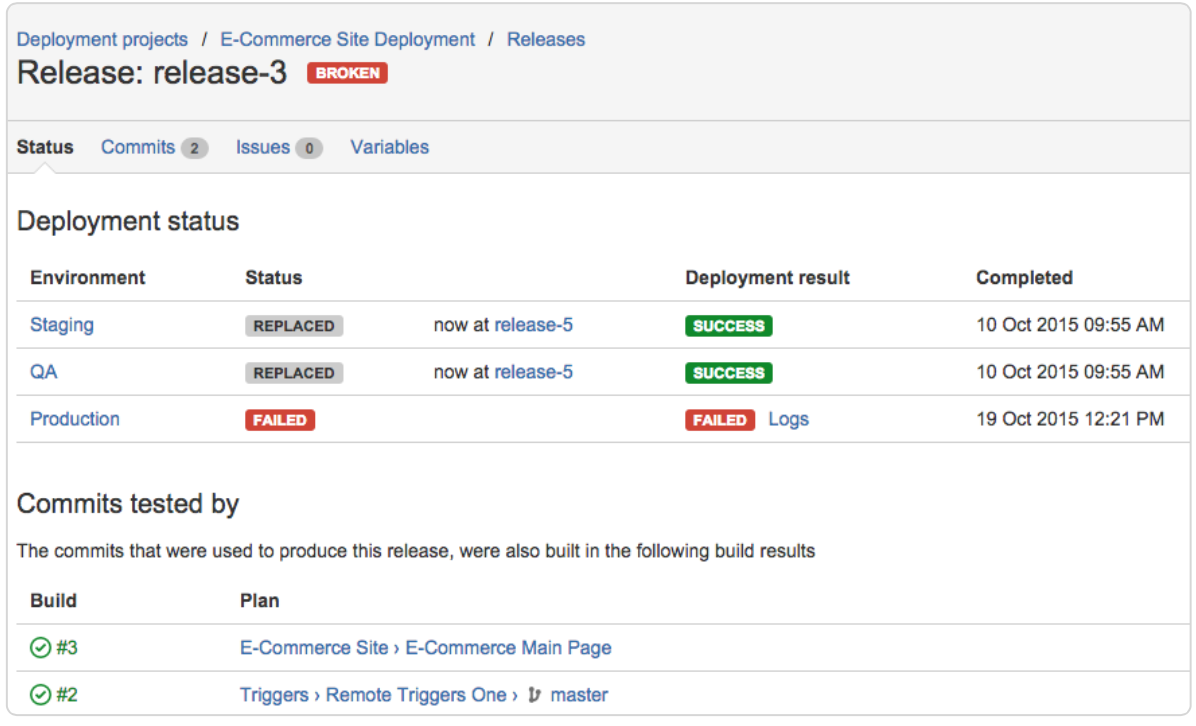Click the REPLACED status badge for QA
The width and height of the screenshot is (1196, 726).
pyautogui.click(x=294, y=372)
